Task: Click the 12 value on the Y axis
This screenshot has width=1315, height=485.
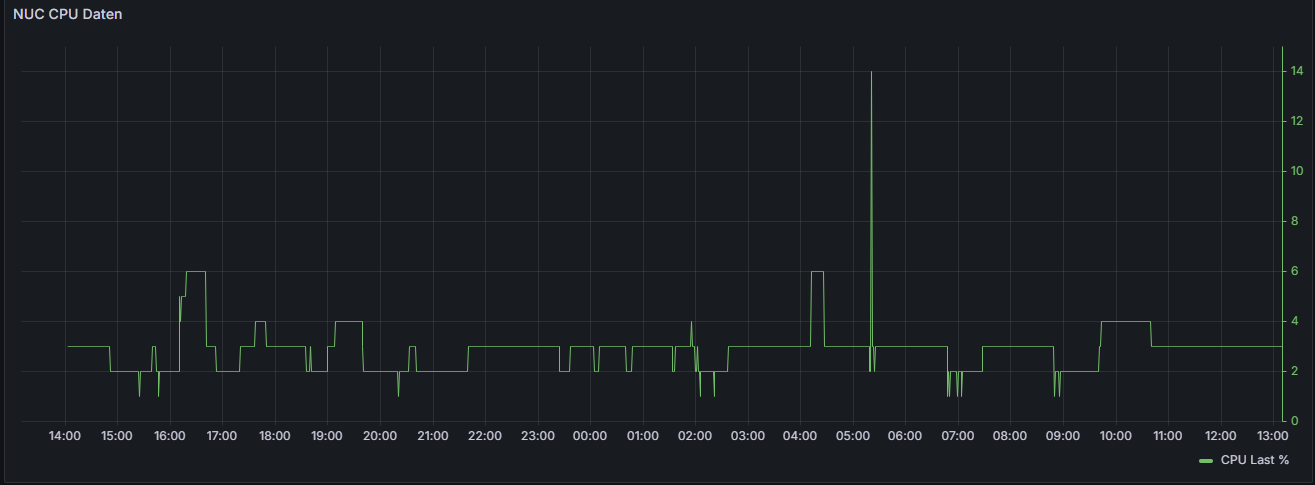Action: (x=1296, y=121)
